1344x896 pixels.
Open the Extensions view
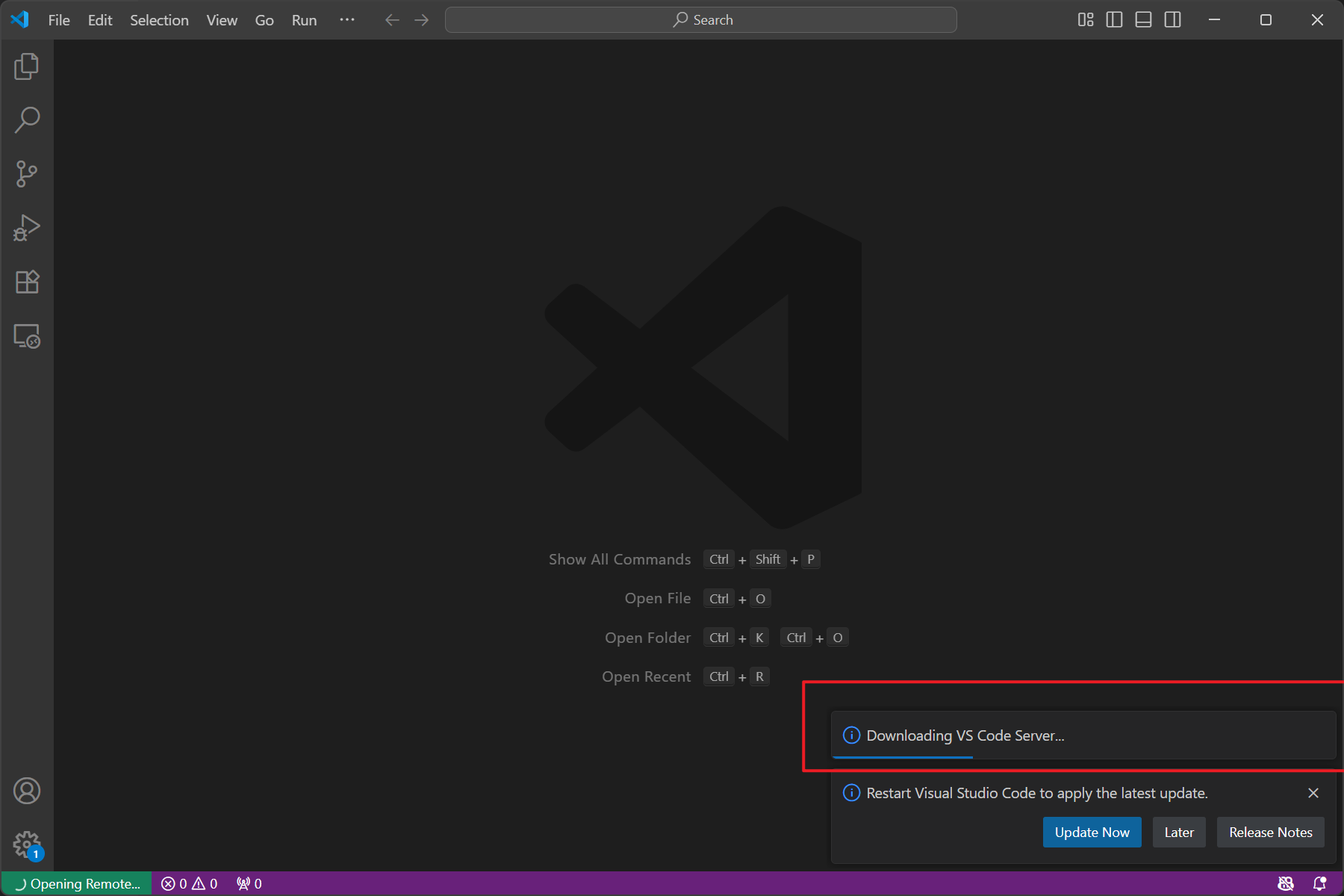click(x=27, y=282)
